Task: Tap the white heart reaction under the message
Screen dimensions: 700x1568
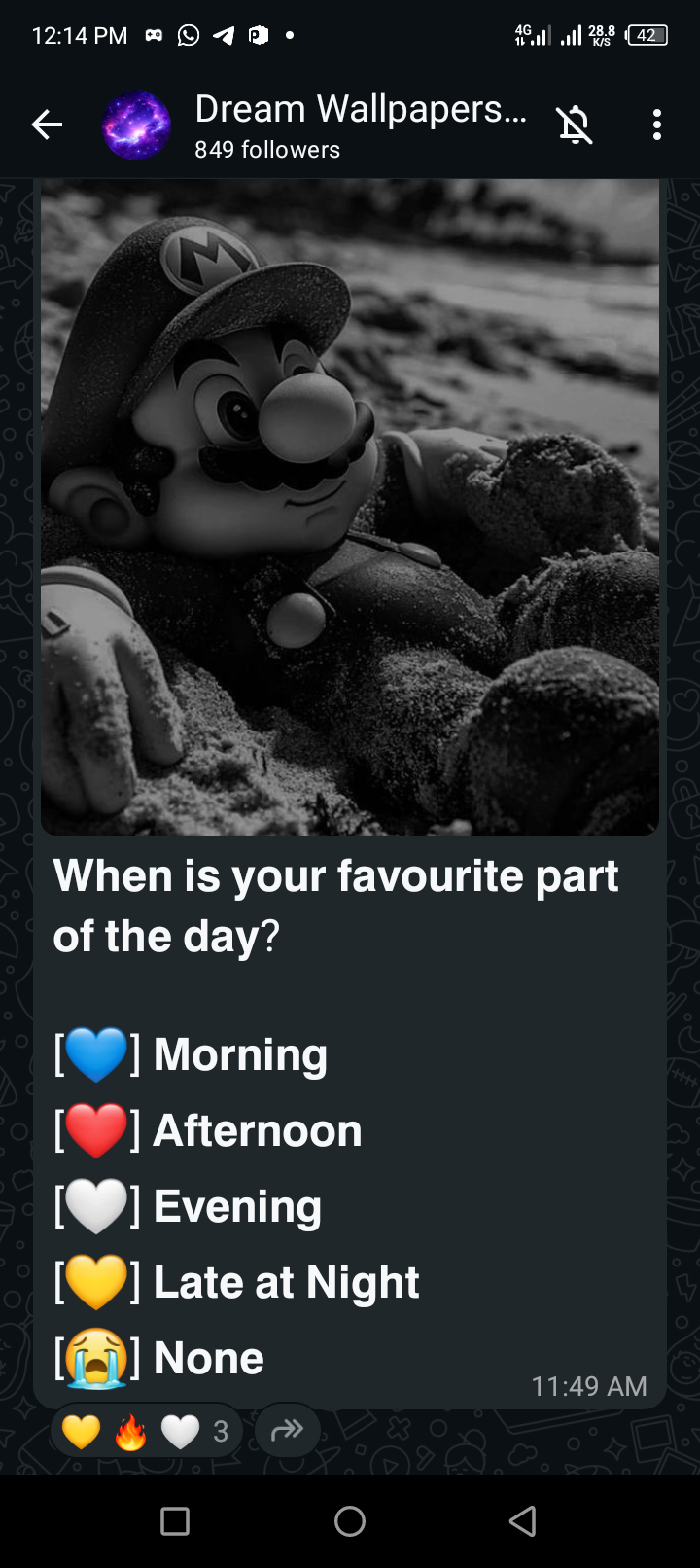Action: click(x=180, y=1431)
